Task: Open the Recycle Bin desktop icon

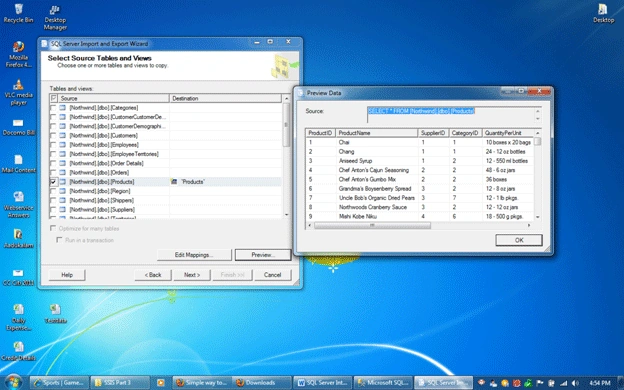Action: 18,13
